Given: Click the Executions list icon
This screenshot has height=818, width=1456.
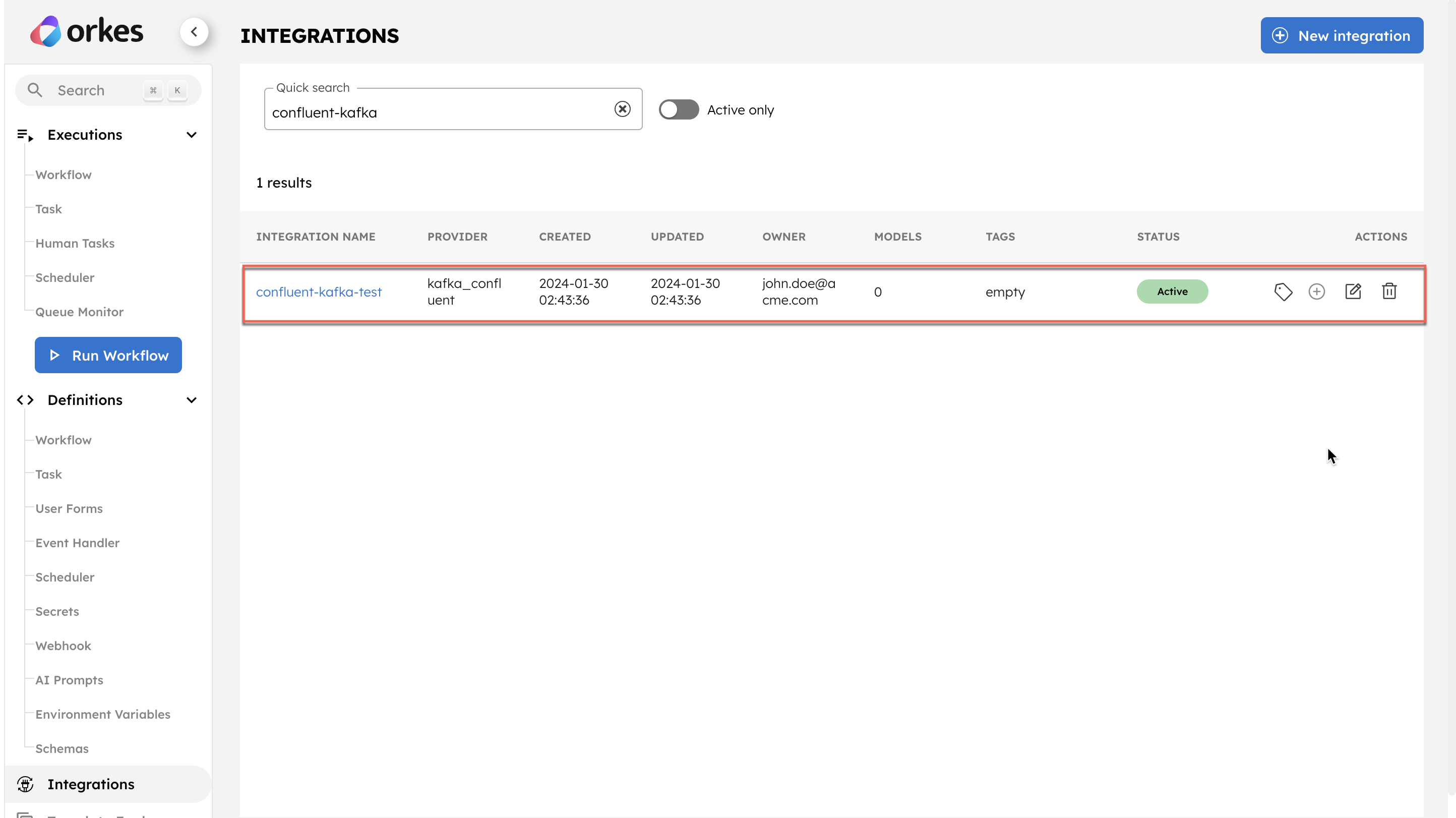Looking at the screenshot, I should tap(25, 135).
